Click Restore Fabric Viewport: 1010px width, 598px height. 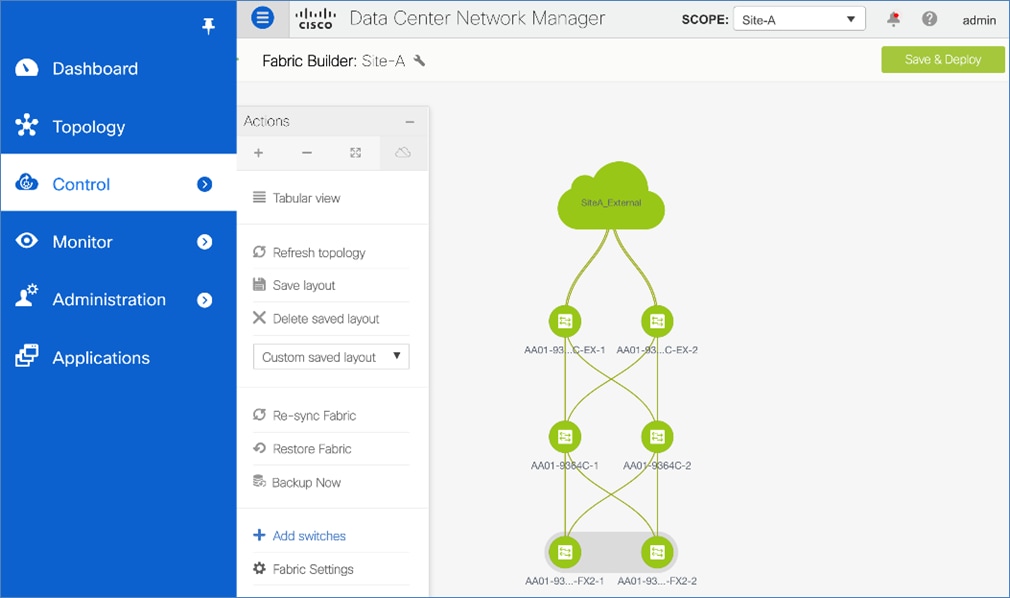coord(302,448)
